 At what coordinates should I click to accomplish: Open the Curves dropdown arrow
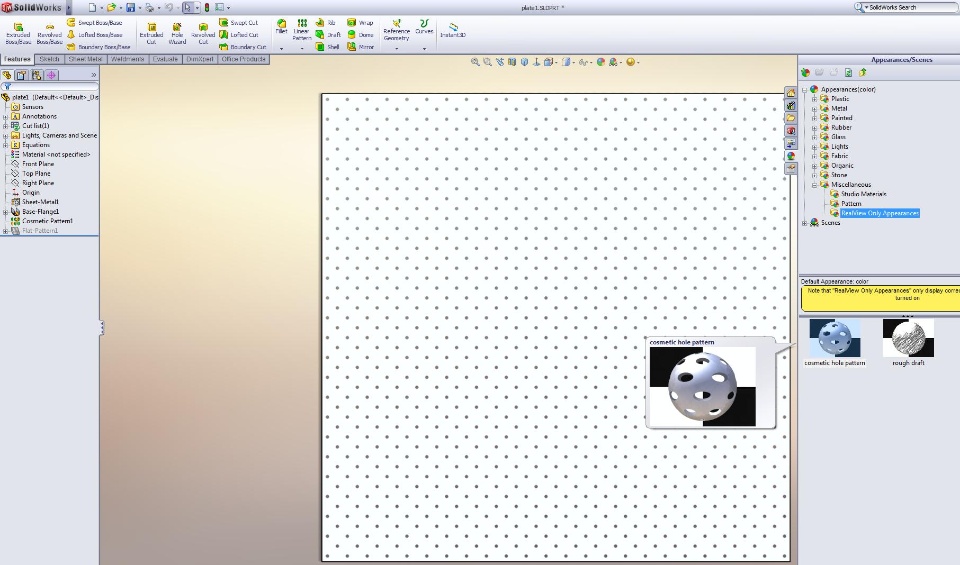tap(424, 48)
